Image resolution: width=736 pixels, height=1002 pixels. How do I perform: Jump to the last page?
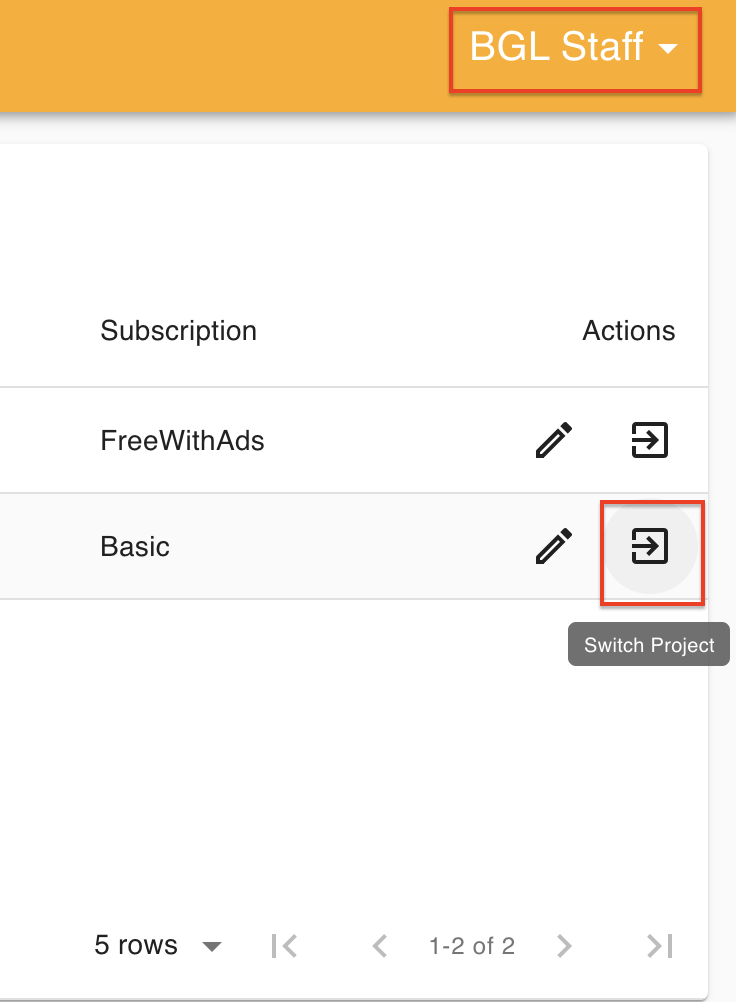(659, 945)
